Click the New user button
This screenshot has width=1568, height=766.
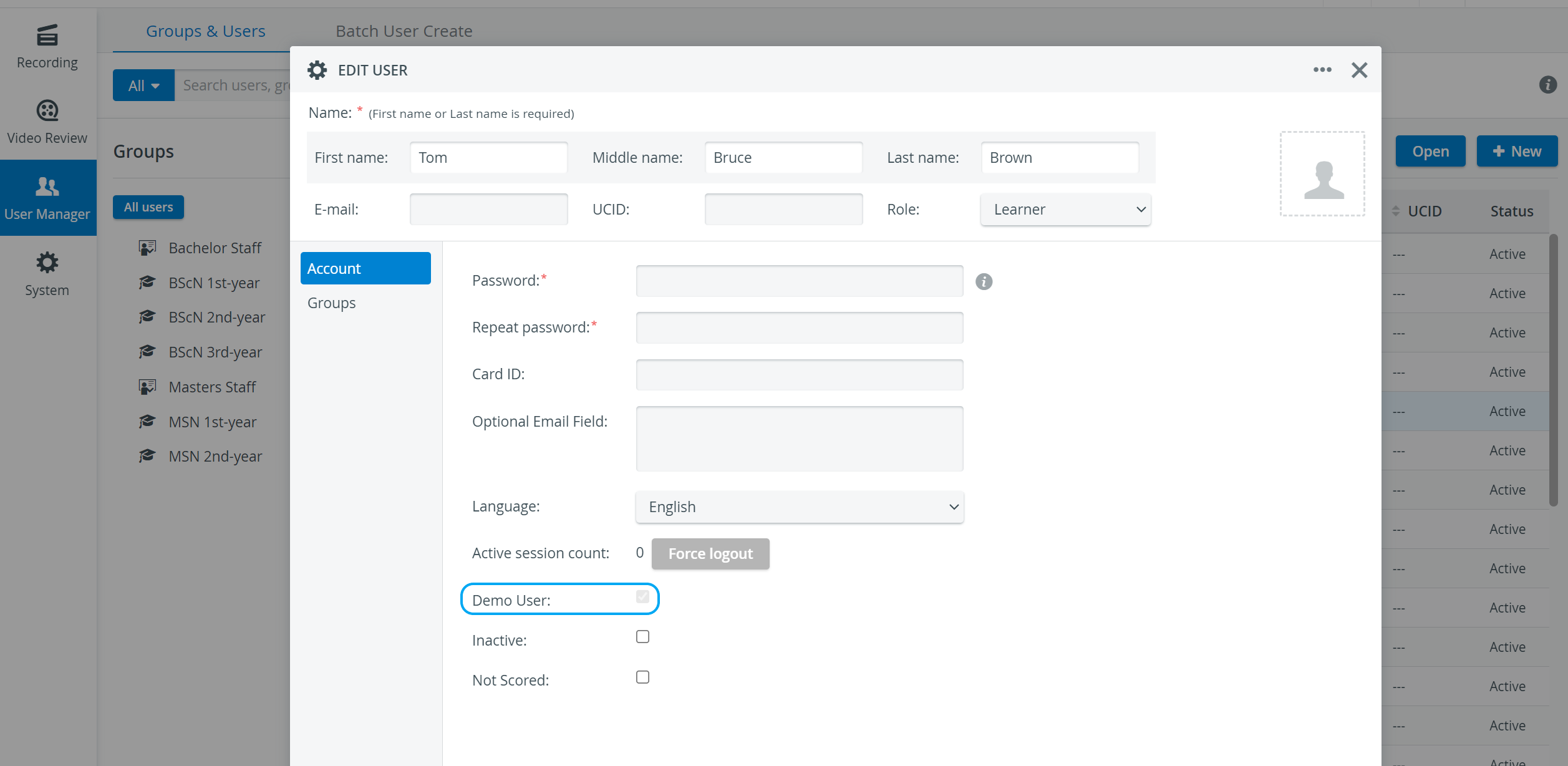[x=1517, y=152]
